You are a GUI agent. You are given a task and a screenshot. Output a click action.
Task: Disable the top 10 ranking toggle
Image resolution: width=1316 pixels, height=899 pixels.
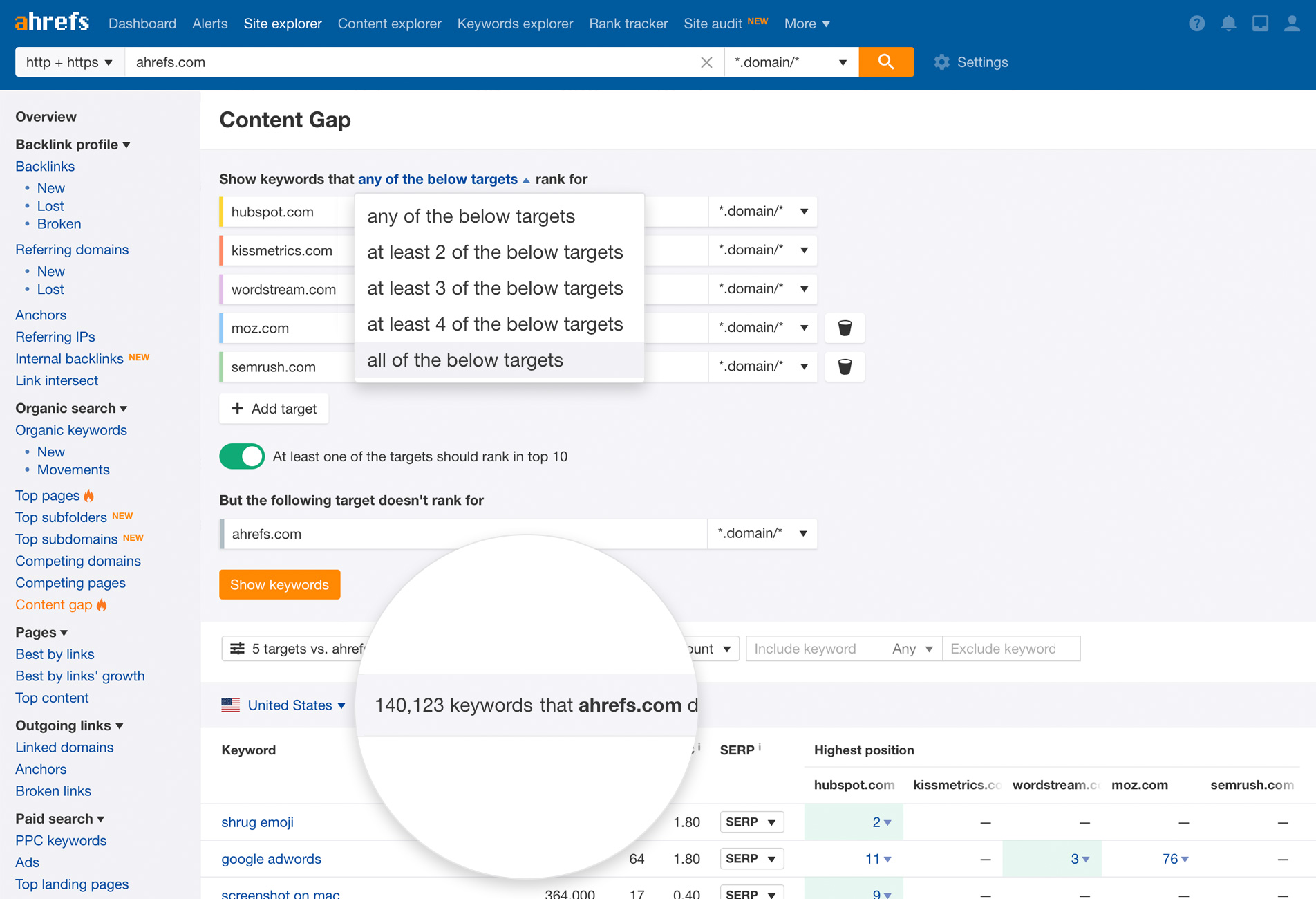[x=241, y=456]
